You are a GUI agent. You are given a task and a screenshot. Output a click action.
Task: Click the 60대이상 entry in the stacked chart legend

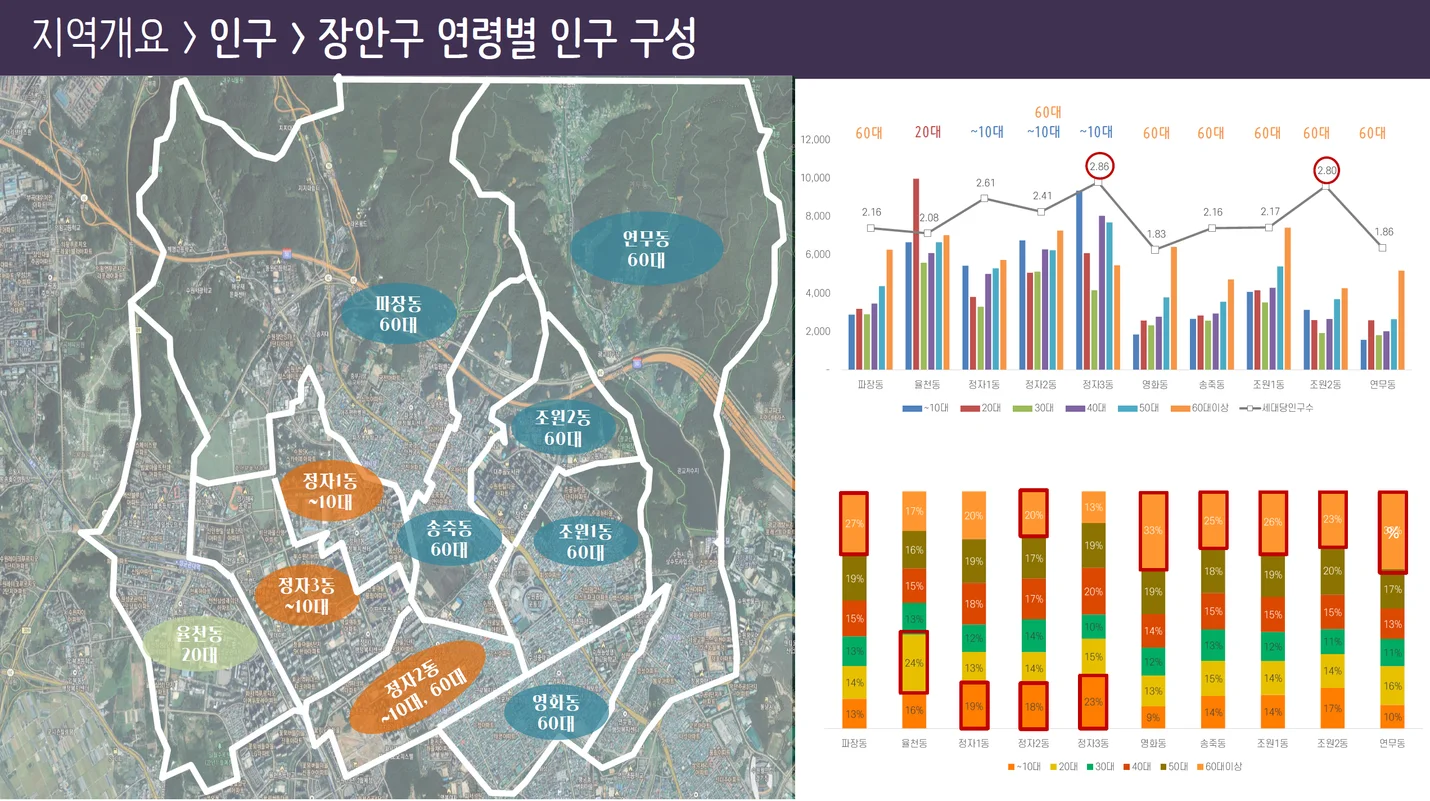point(1220,767)
